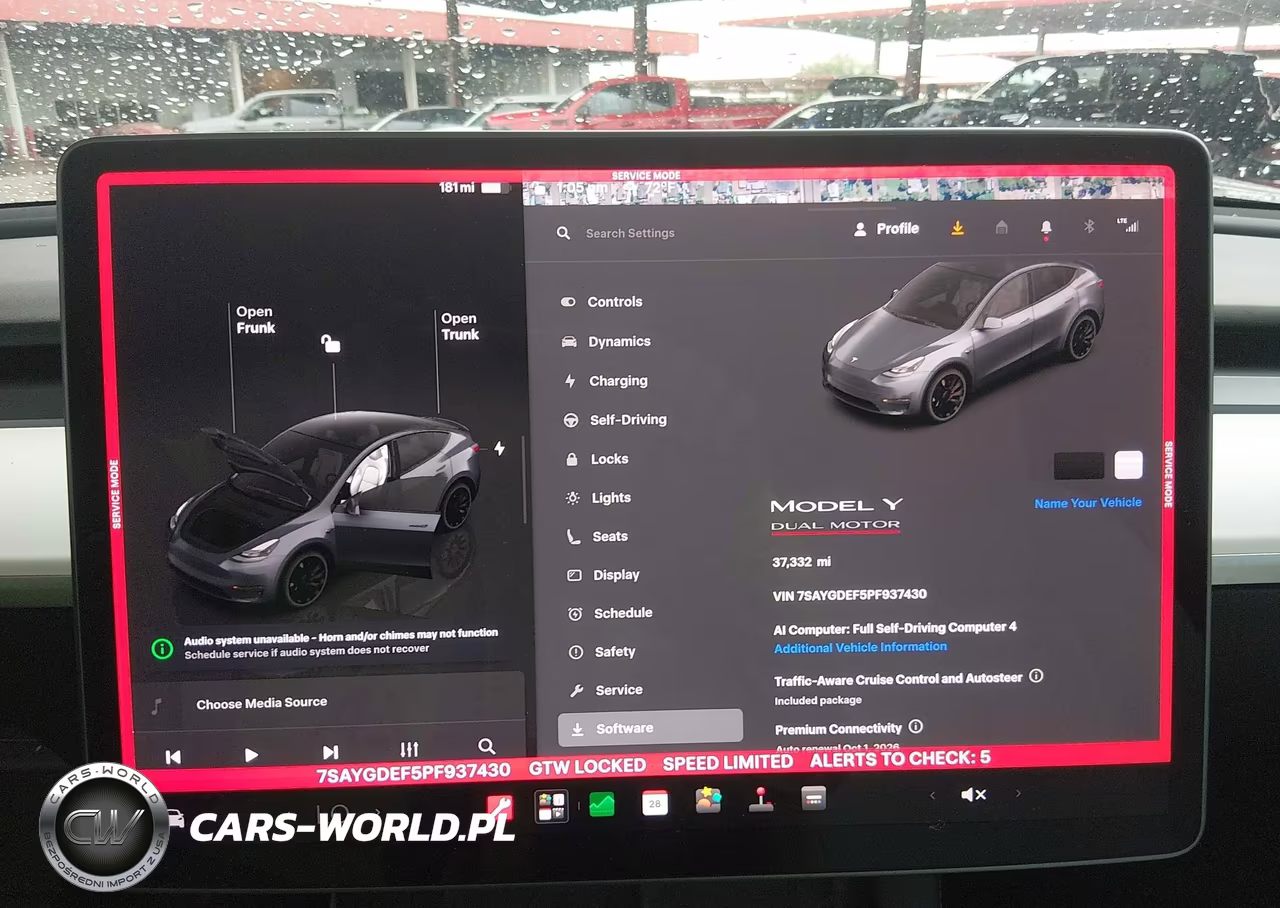Open the arcade joystick app

pos(761,799)
